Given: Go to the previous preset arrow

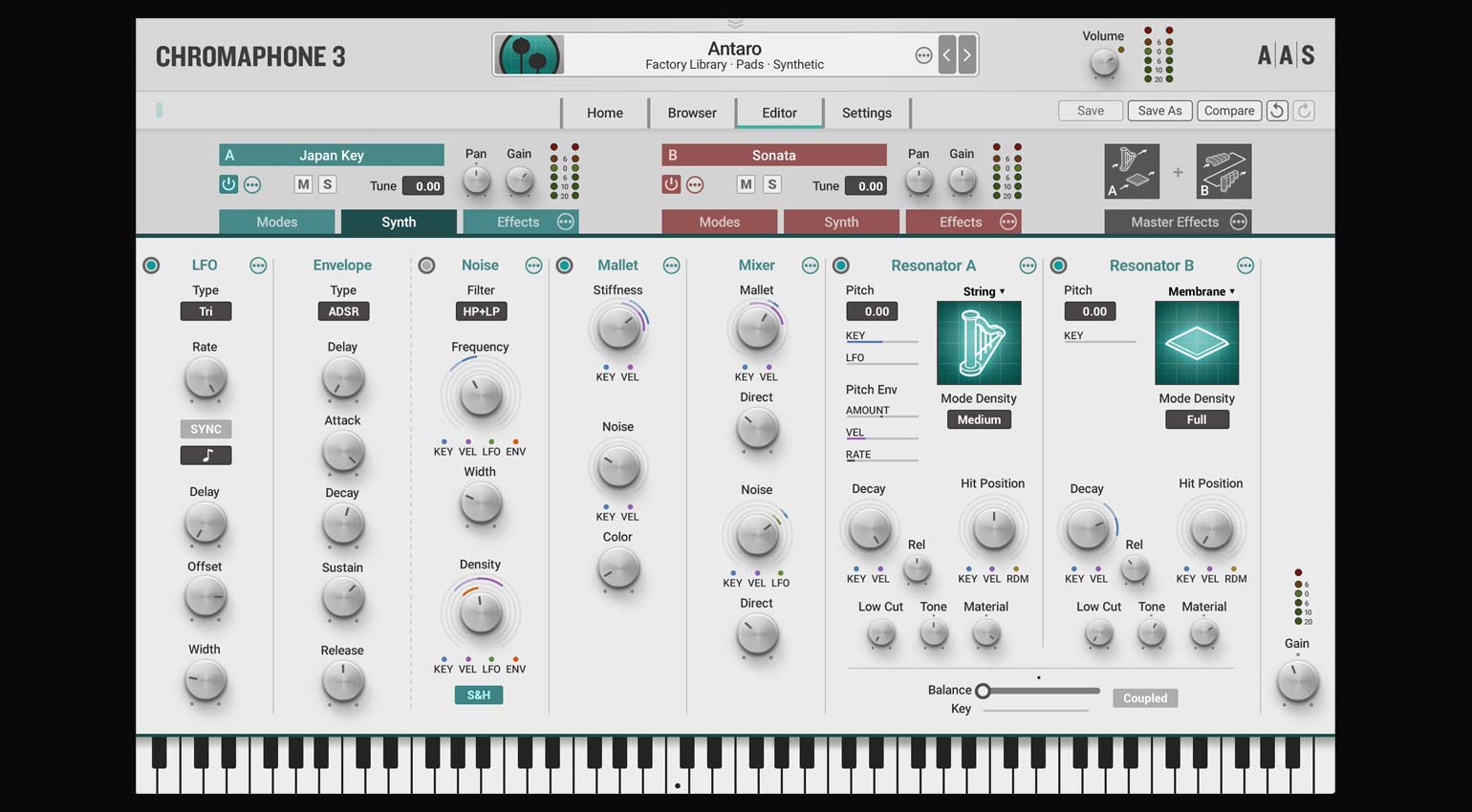Looking at the screenshot, I should (x=947, y=54).
